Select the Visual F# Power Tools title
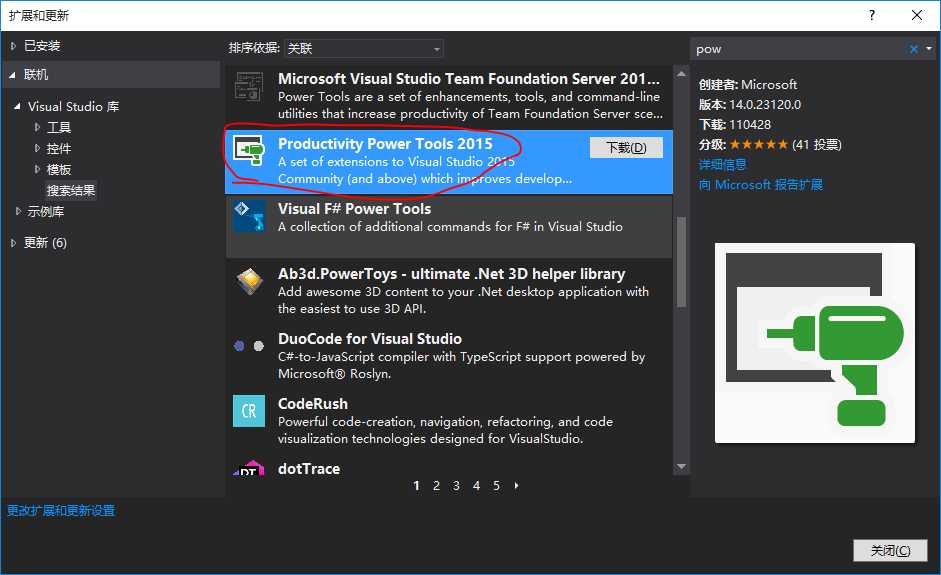The image size is (941, 575). coord(354,209)
